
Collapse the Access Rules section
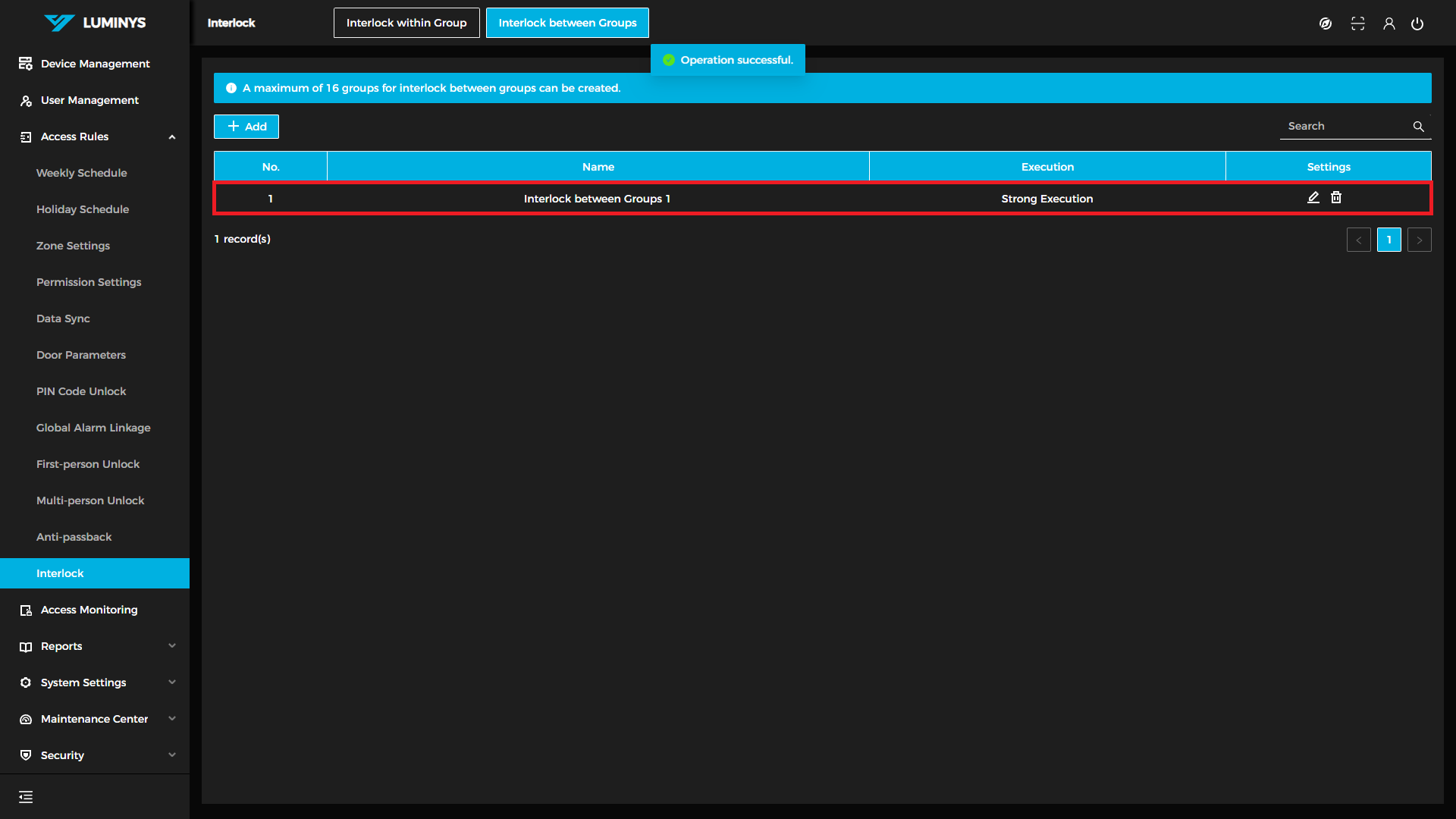point(172,137)
